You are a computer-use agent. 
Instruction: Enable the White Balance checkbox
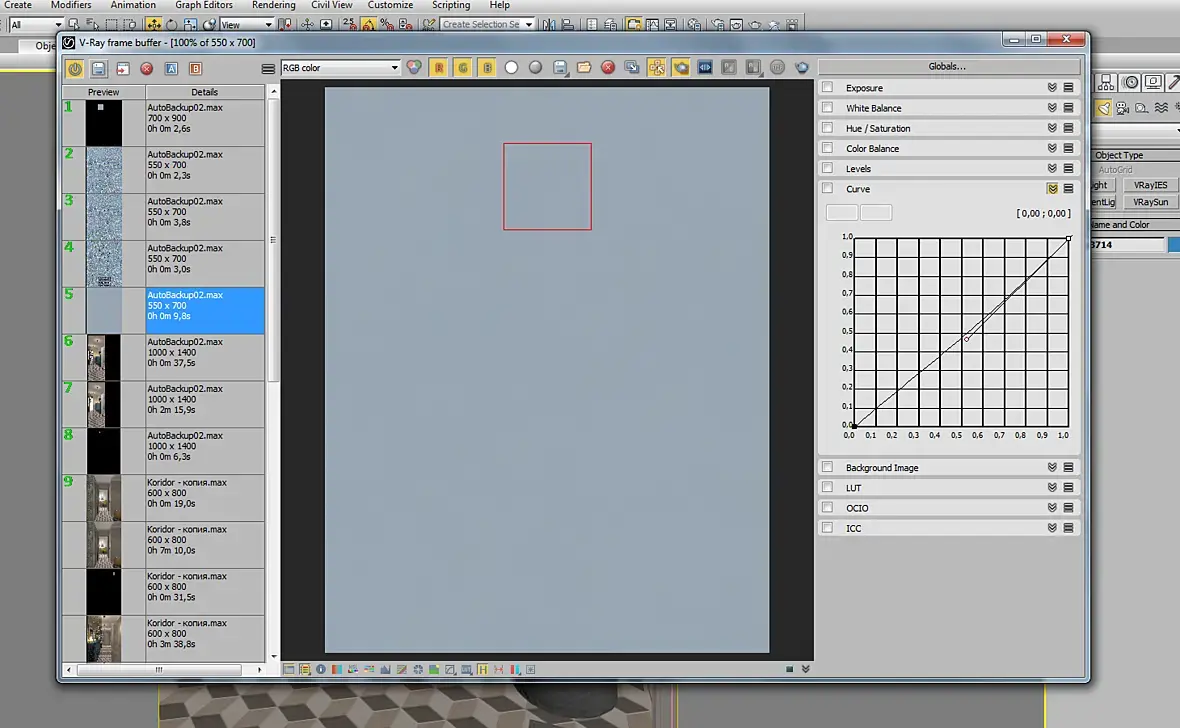point(828,108)
